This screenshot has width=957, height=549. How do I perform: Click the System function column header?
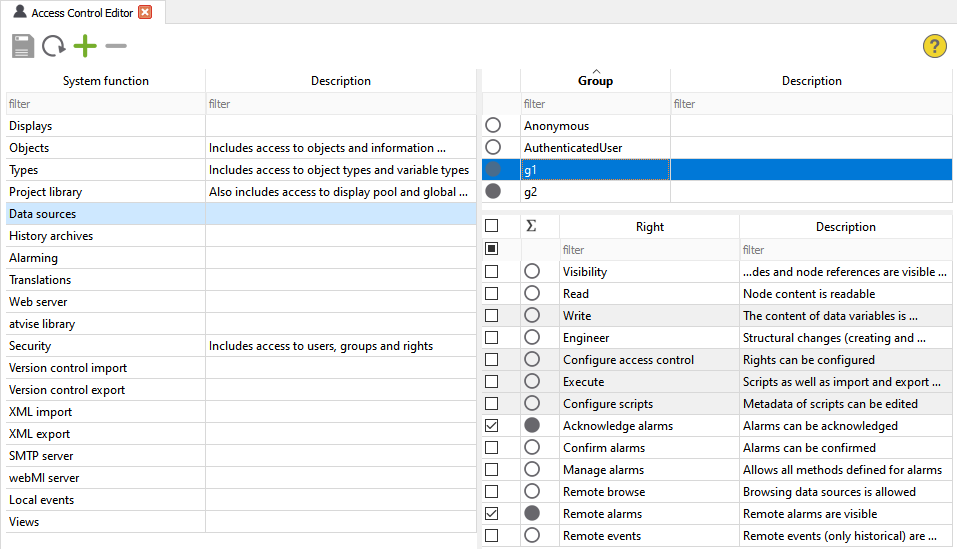105,81
